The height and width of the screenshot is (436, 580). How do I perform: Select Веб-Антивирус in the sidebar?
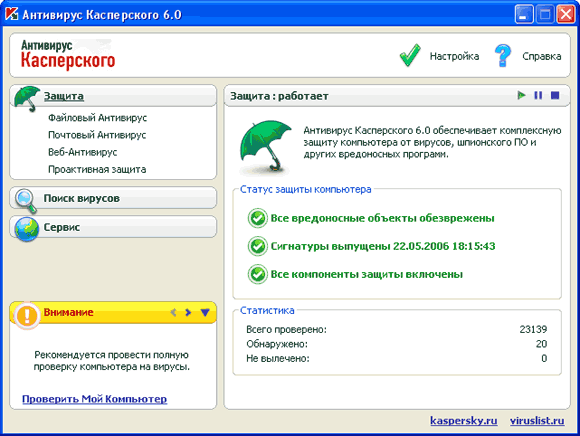[x=82, y=152]
